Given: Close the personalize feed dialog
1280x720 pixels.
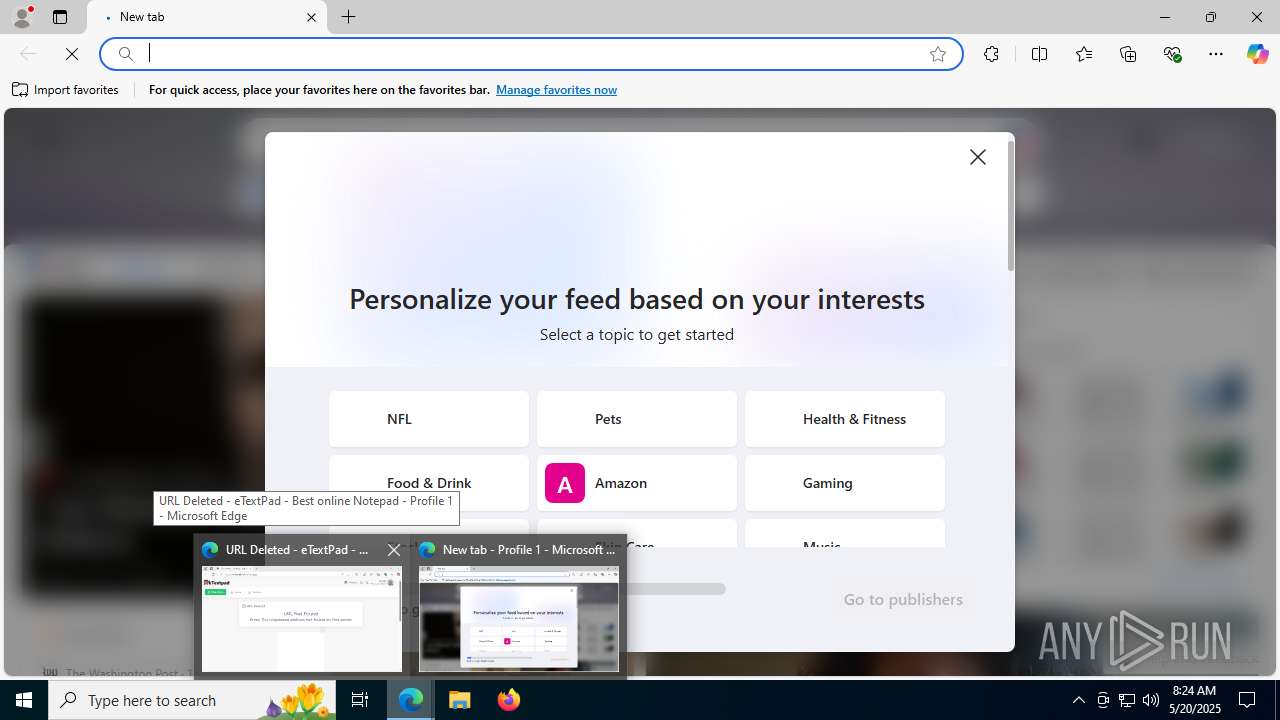Looking at the screenshot, I should tap(978, 157).
